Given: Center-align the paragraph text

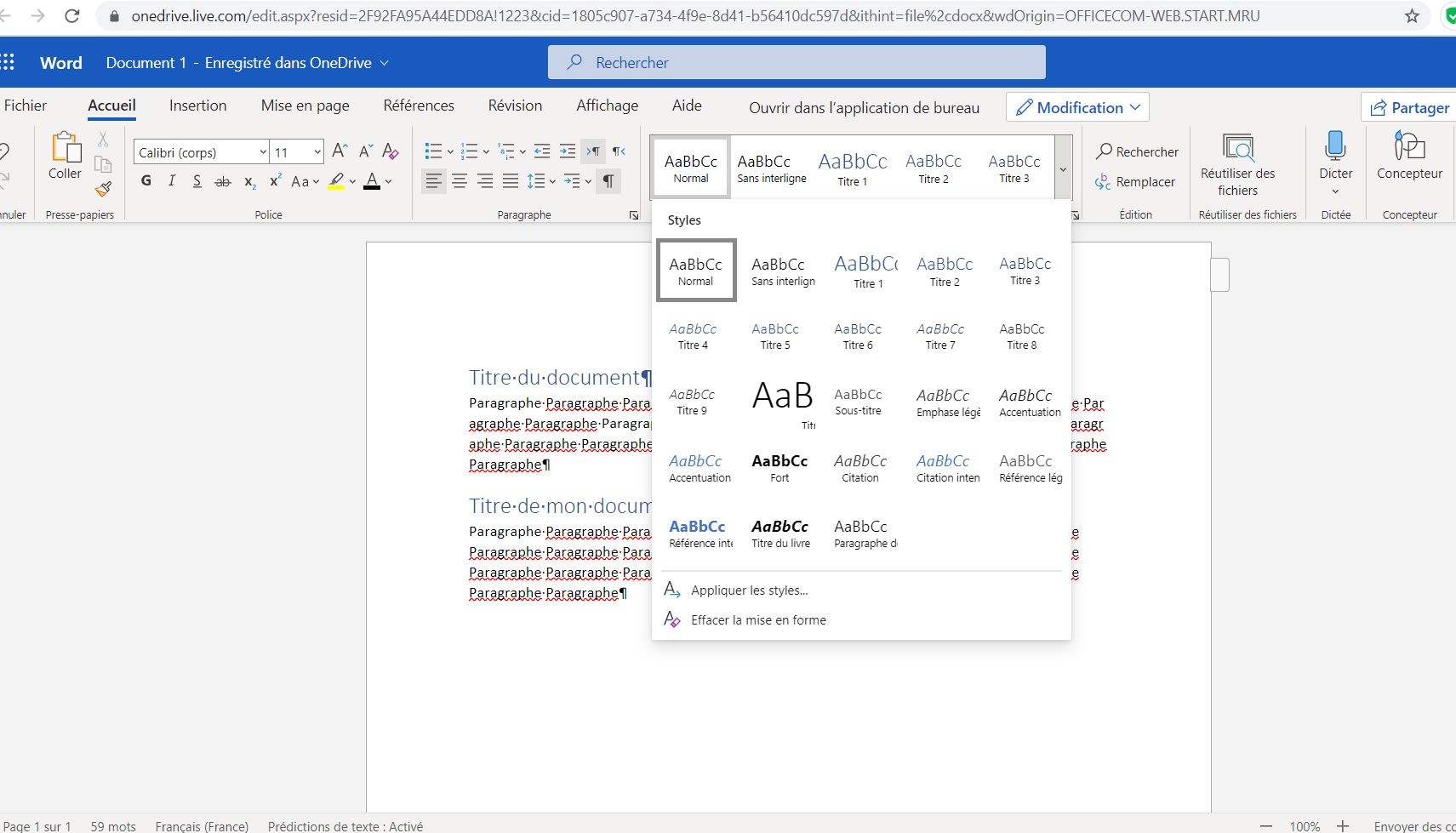Looking at the screenshot, I should [460, 181].
